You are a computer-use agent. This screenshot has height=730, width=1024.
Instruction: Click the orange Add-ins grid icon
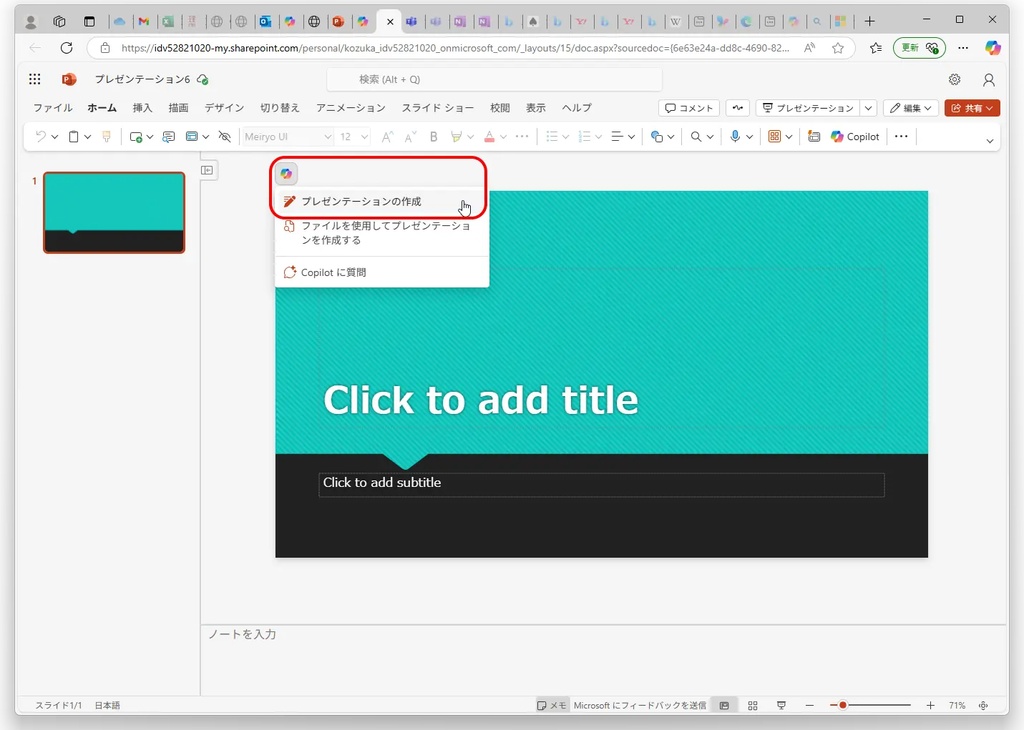pyautogui.click(x=775, y=136)
